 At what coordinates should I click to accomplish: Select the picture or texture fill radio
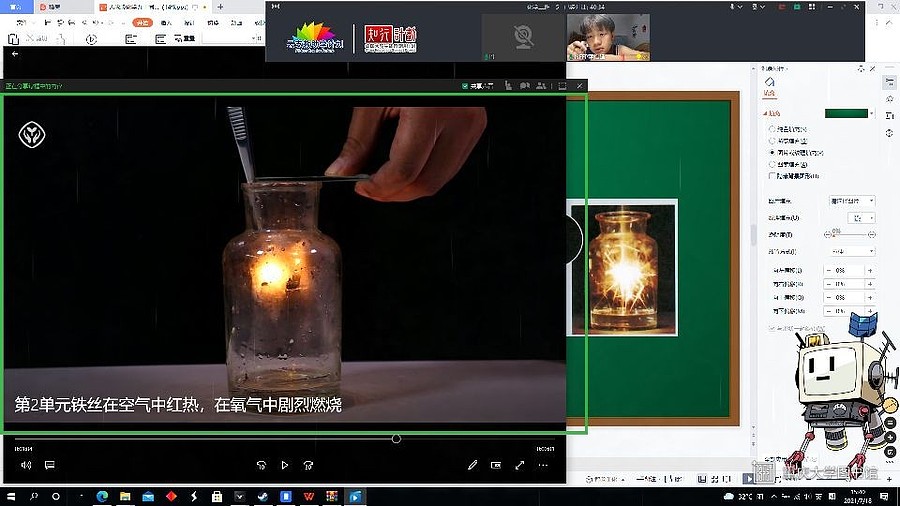click(772, 153)
